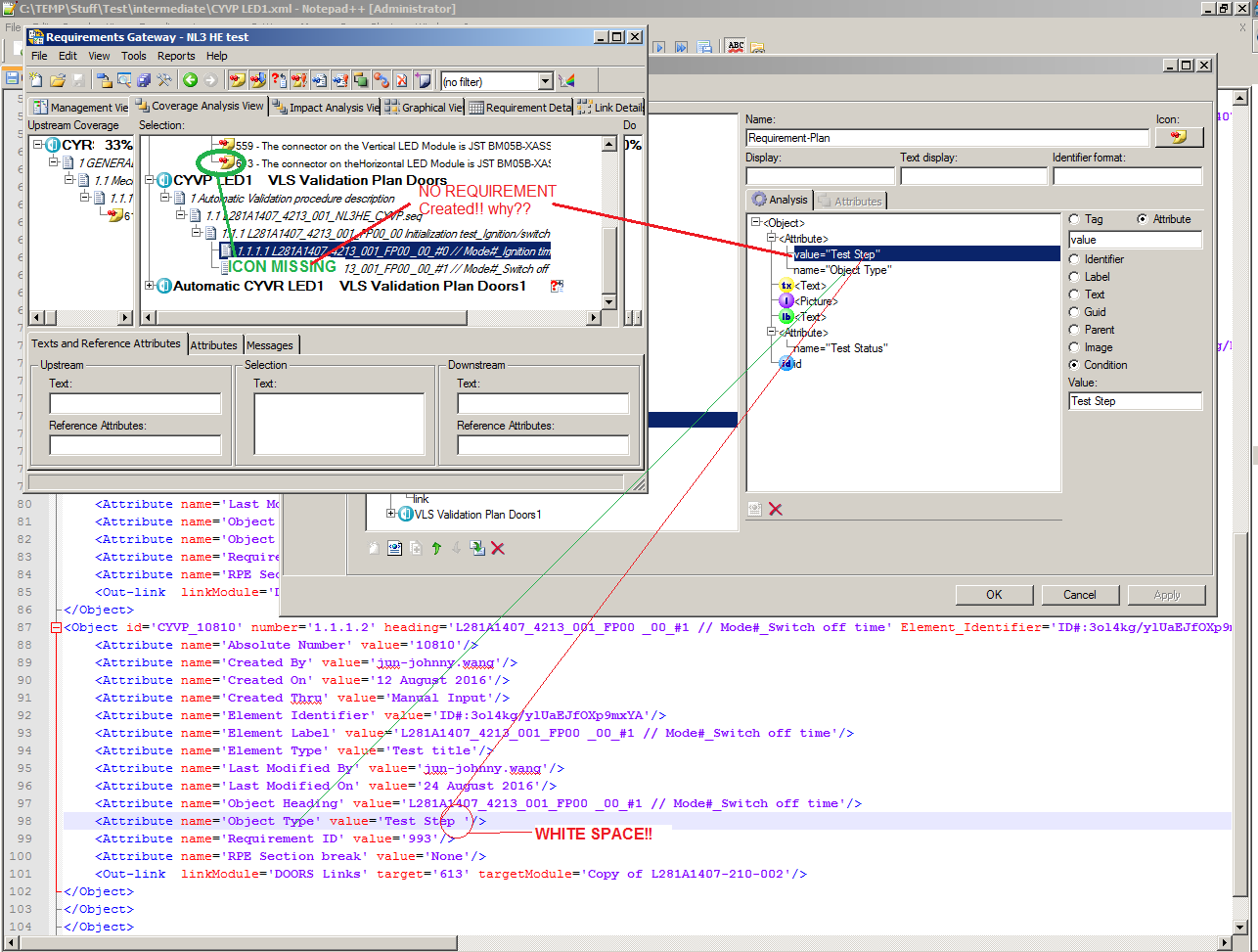The image size is (1258, 952).
Task: Click the Selection list horizontal scrollbar
Action: click(x=372, y=318)
